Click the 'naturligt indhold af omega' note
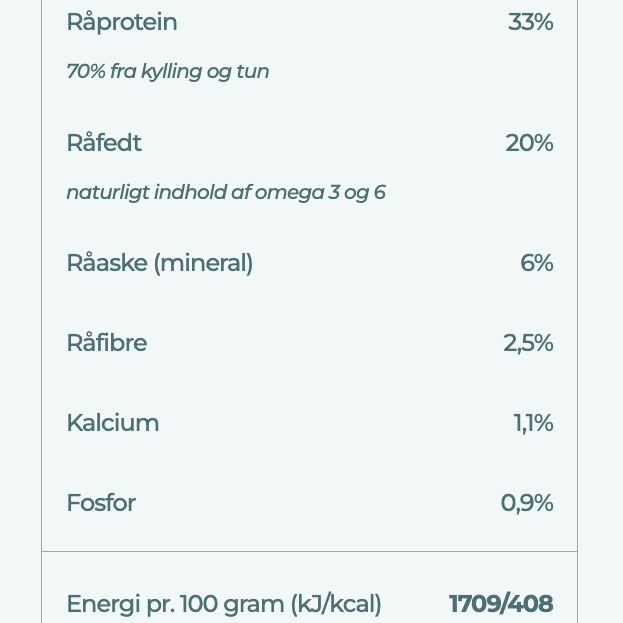The image size is (623, 623). tap(225, 192)
